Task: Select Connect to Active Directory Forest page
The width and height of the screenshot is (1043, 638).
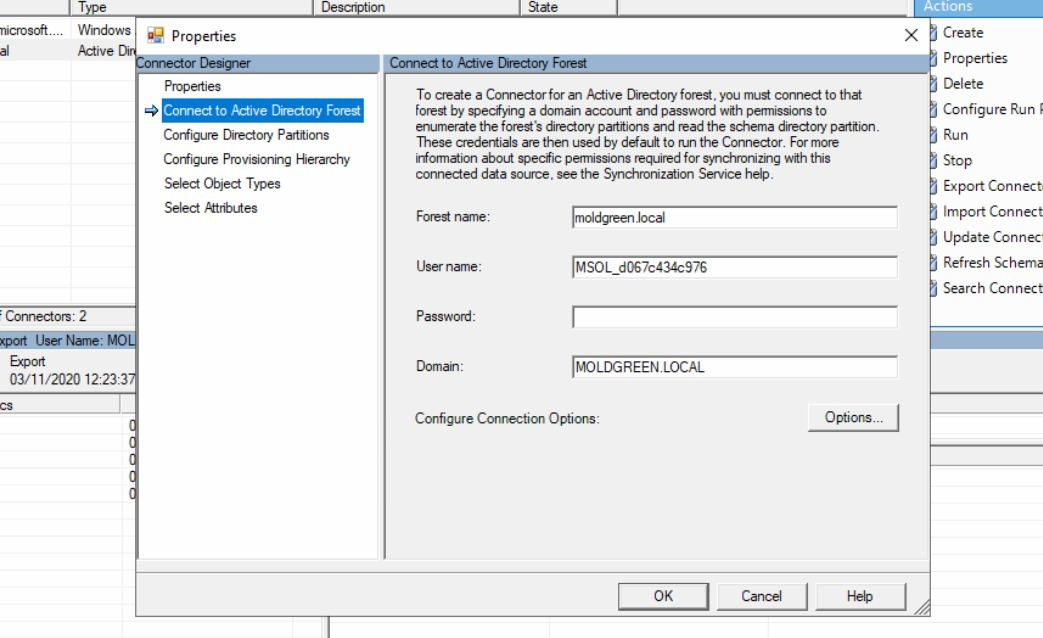Action: 262,110
